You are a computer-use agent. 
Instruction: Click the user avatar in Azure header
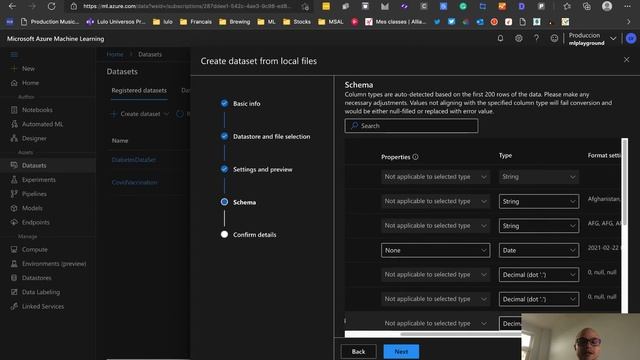point(631,38)
